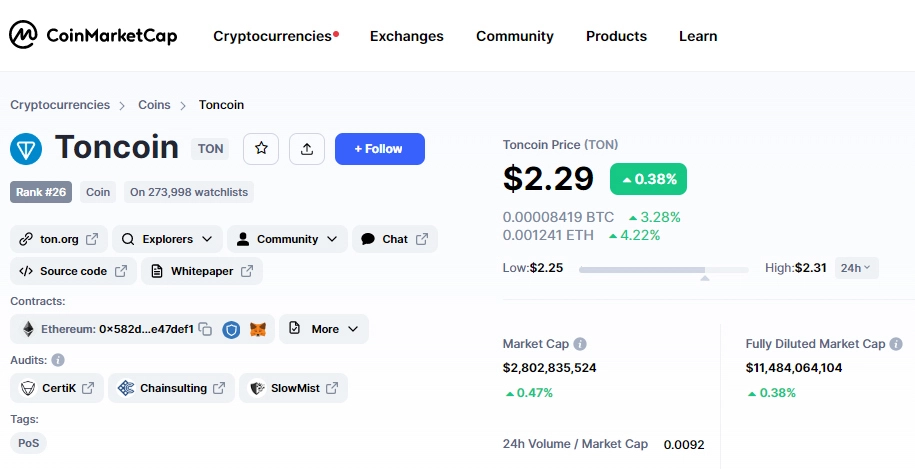The height and width of the screenshot is (469, 915).
Task: Click the Audits info icon
Action: tap(58, 360)
